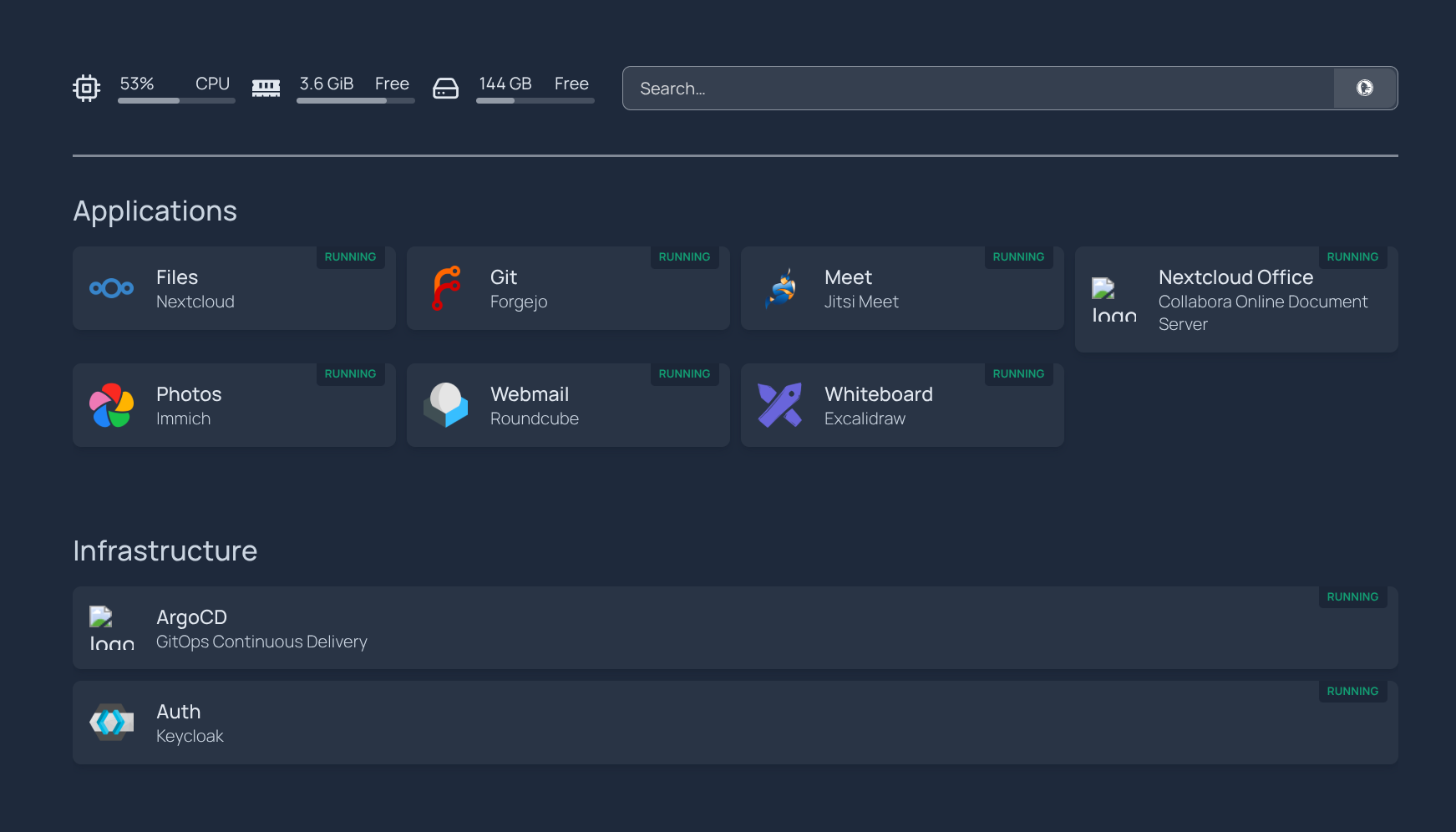This screenshot has height=832, width=1456.
Task: Click the CPU chip icon
Action: pos(86,88)
